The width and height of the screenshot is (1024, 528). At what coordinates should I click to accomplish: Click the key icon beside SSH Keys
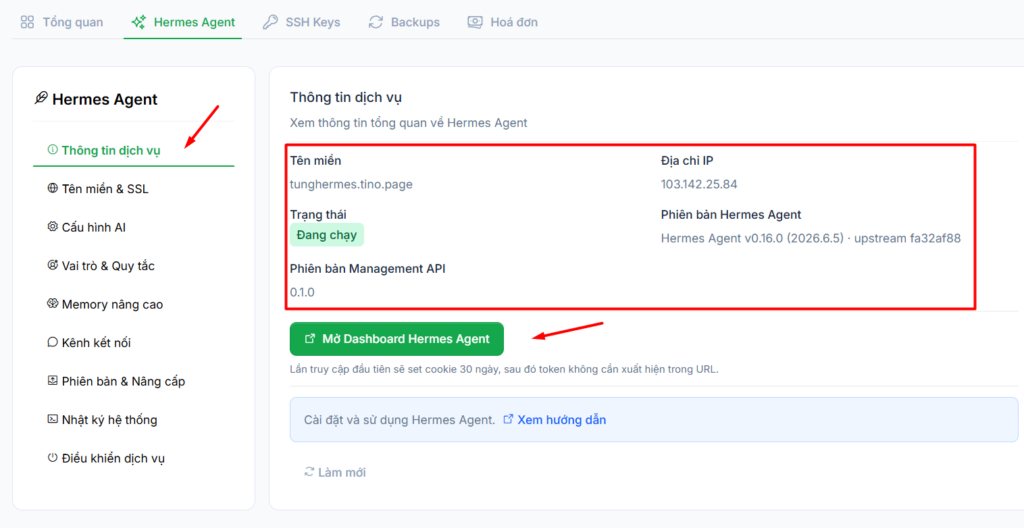[x=270, y=22]
